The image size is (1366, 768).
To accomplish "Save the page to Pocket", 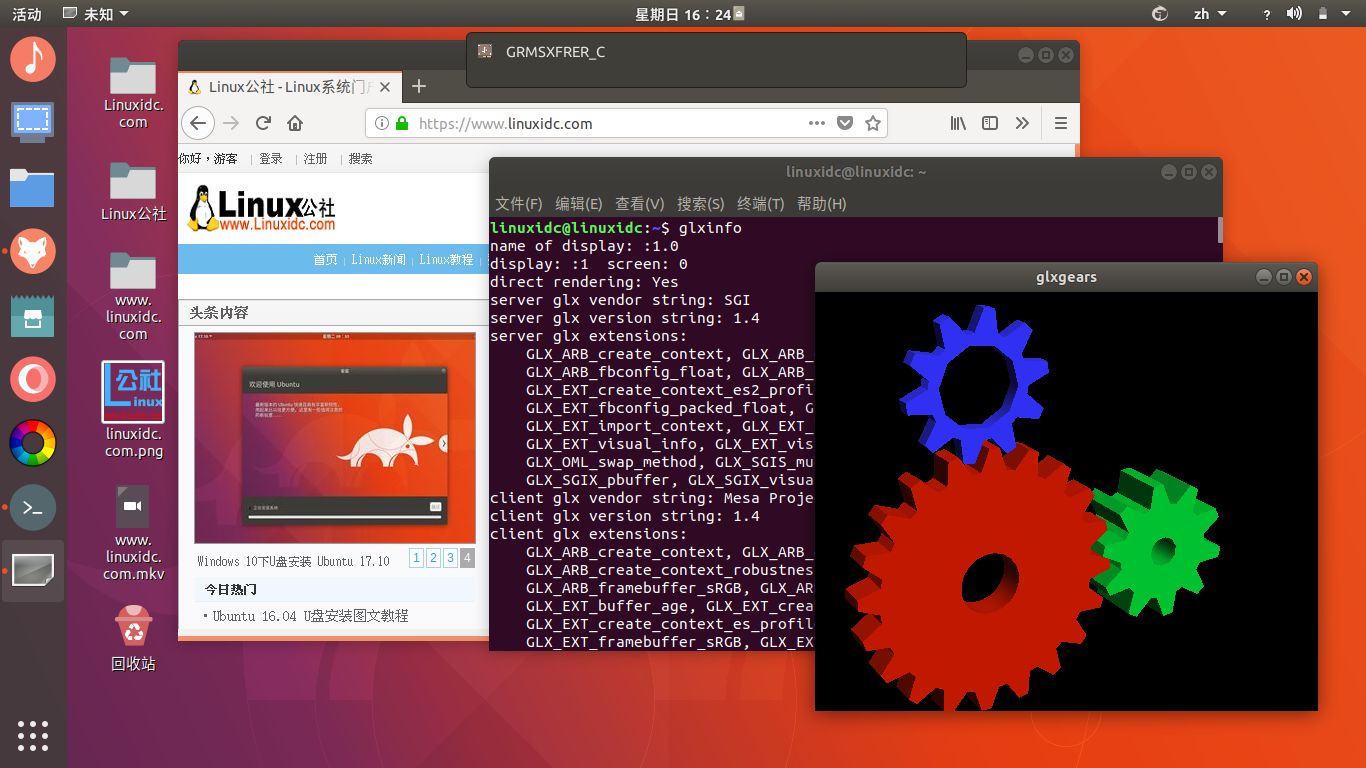I will click(845, 123).
